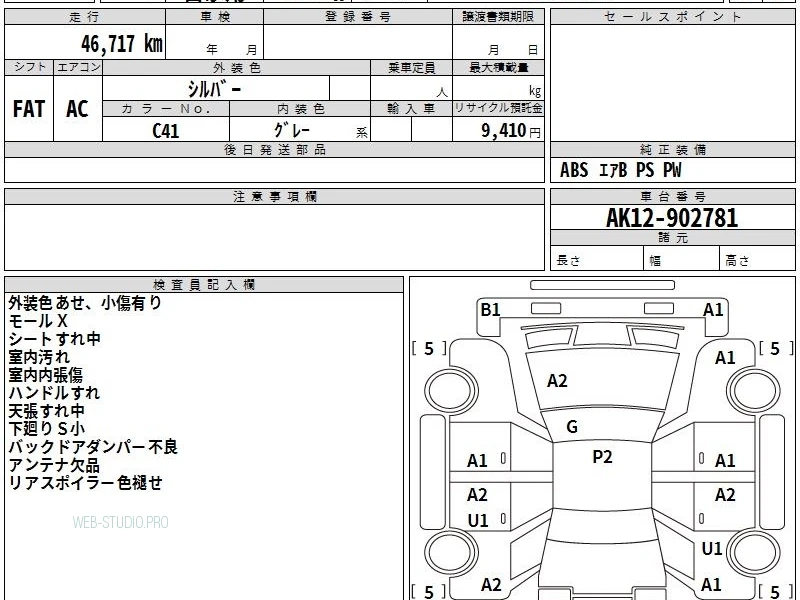Select the 走行 column header
Screen dimensions: 800x600
[x=85, y=17]
